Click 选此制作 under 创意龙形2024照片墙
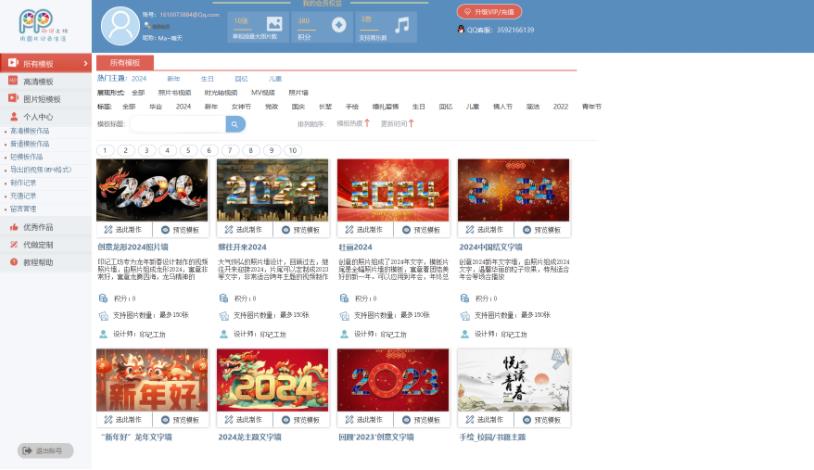The height and width of the screenshot is (470, 814). (x=124, y=230)
